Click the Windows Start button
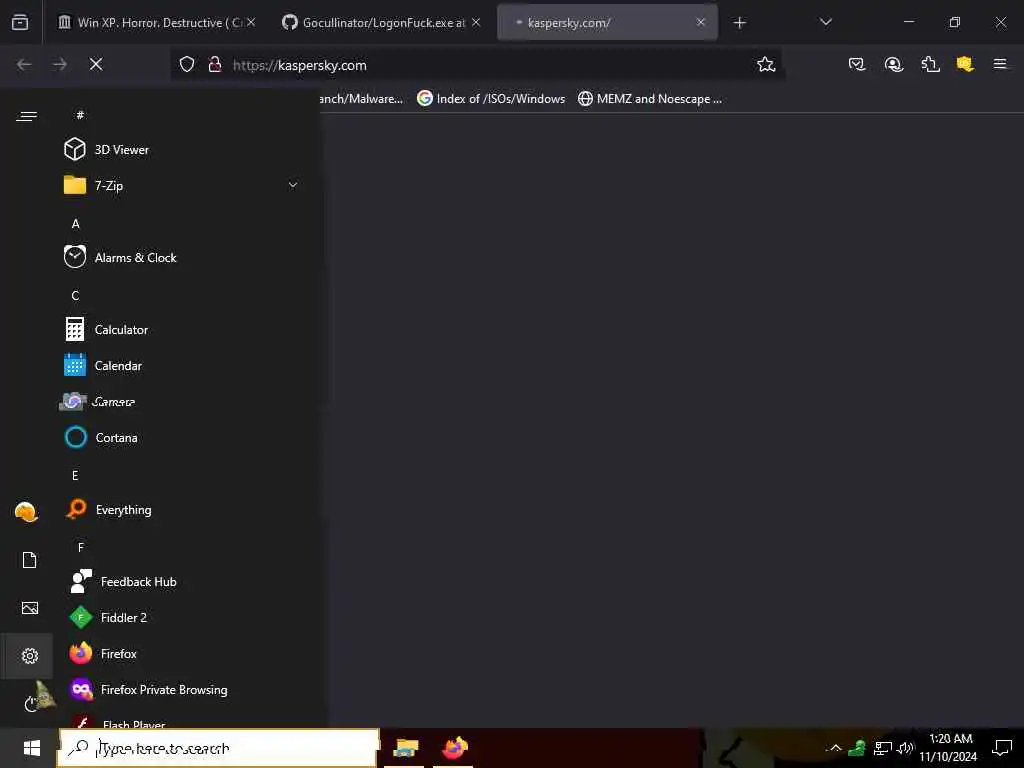The height and width of the screenshot is (768, 1024). pos(31,748)
